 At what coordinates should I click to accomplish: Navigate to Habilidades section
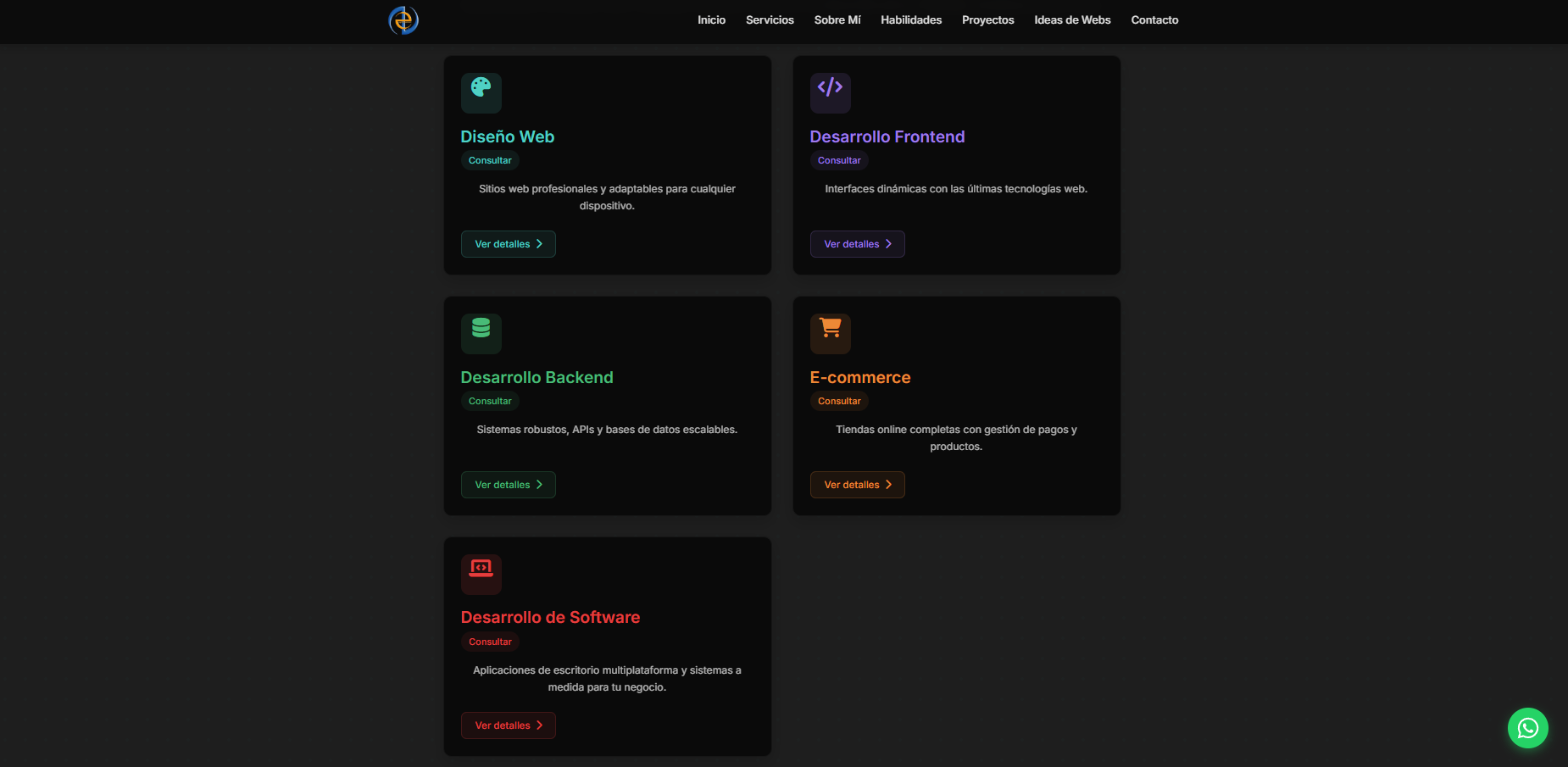pos(911,20)
